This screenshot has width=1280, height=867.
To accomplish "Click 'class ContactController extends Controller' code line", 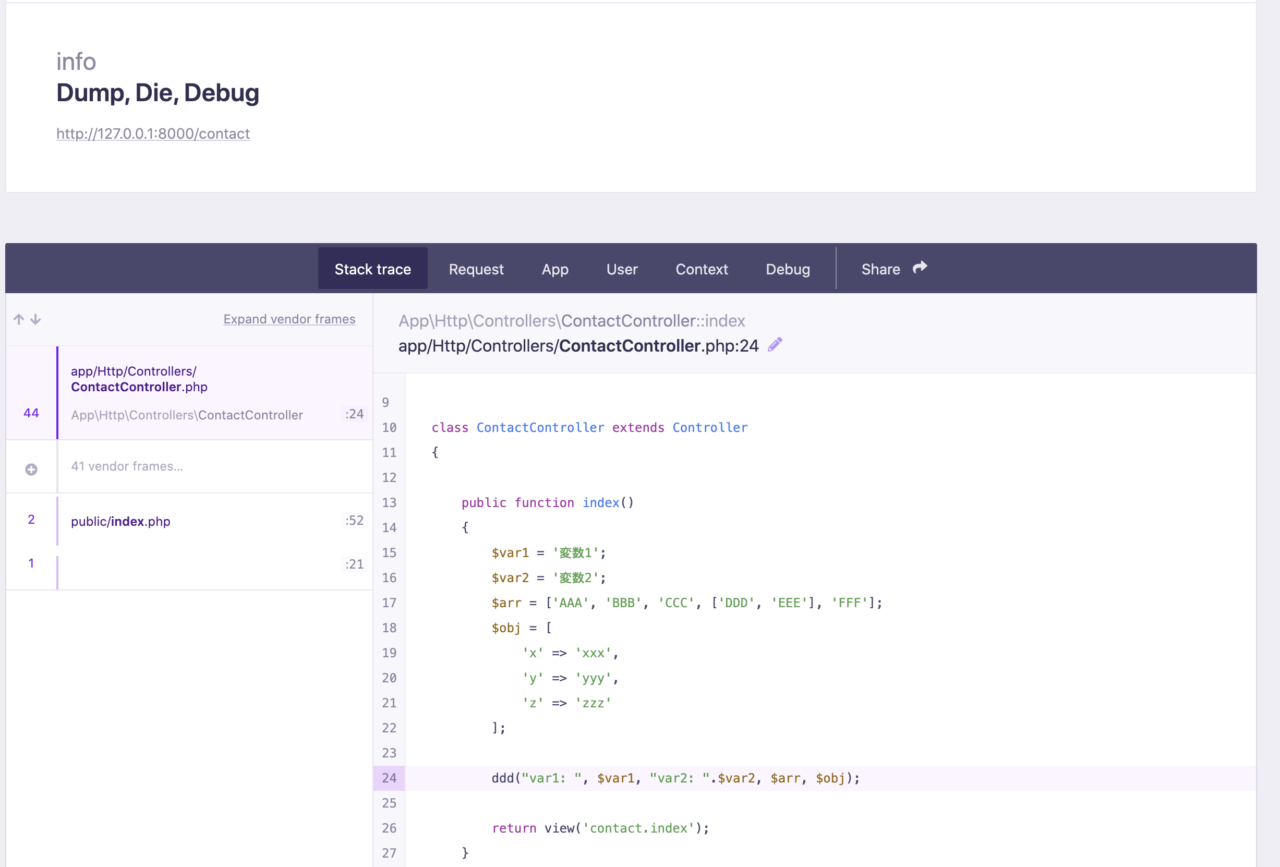I will point(590,427).
